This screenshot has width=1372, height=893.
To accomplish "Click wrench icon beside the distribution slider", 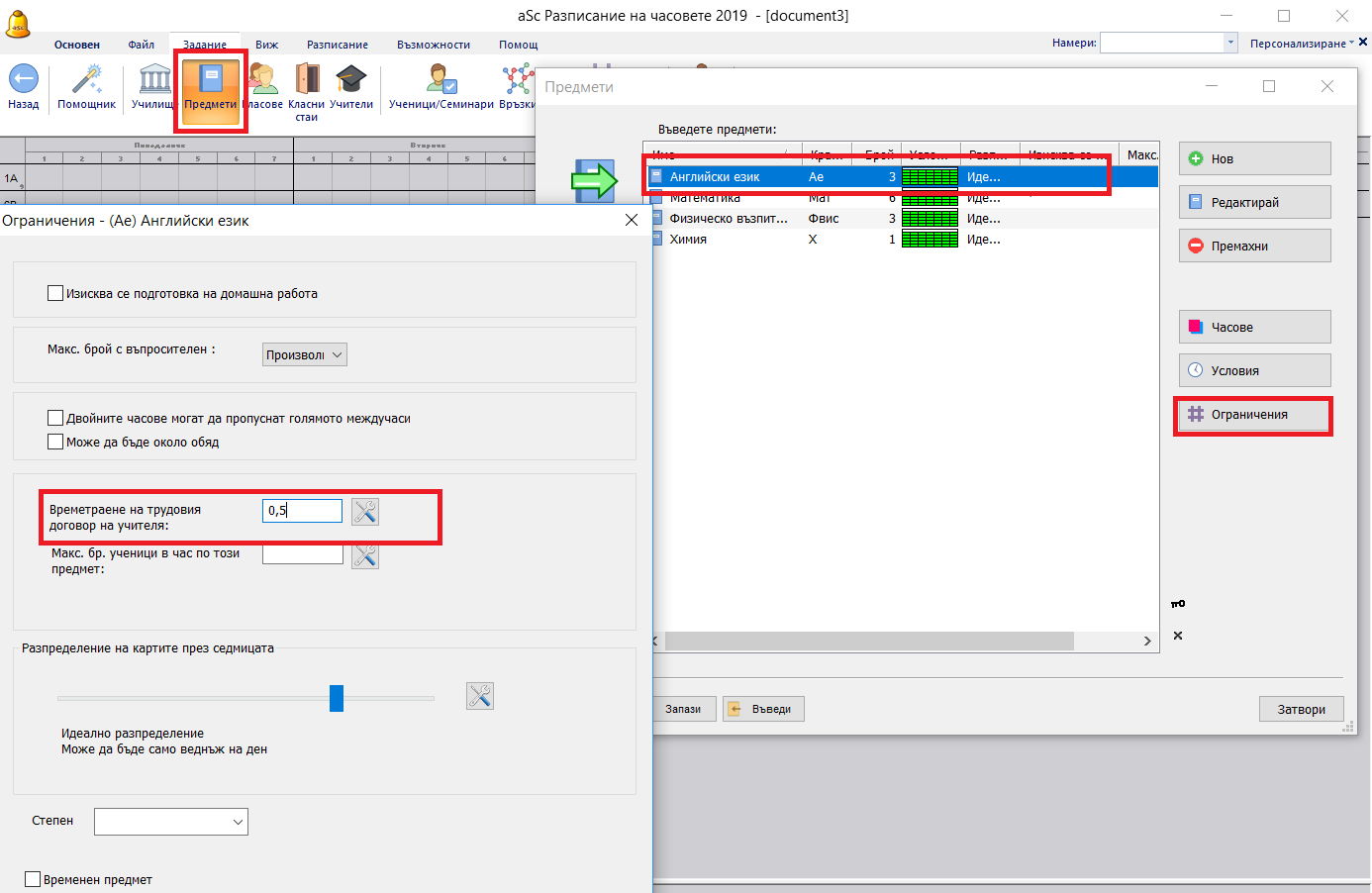I will [x=480, y=696].
